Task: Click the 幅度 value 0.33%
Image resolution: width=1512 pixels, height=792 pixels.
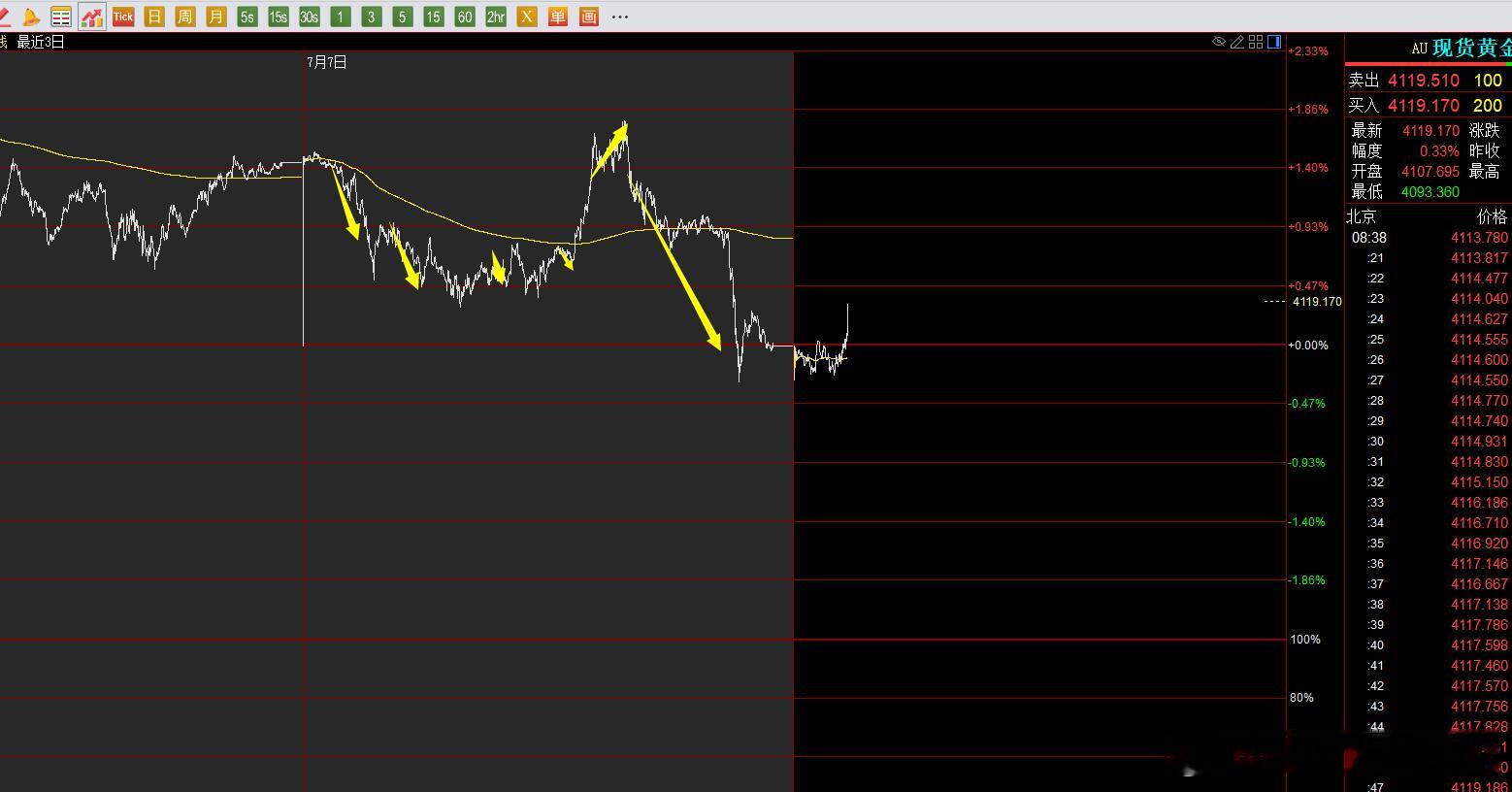Action: coord(1439,150)
